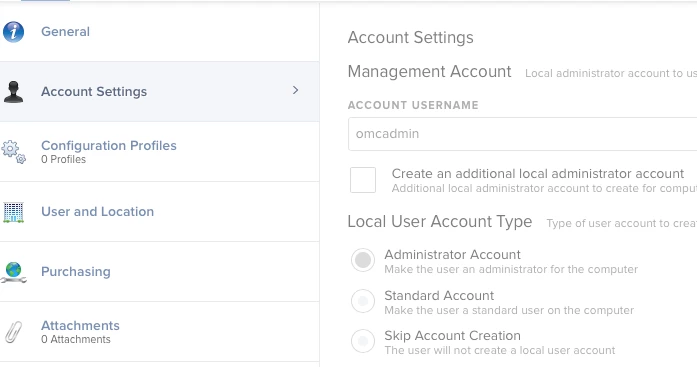The image size is (697, 367).
Task: Open the User and Location section
Action: (x=160, y=212)
